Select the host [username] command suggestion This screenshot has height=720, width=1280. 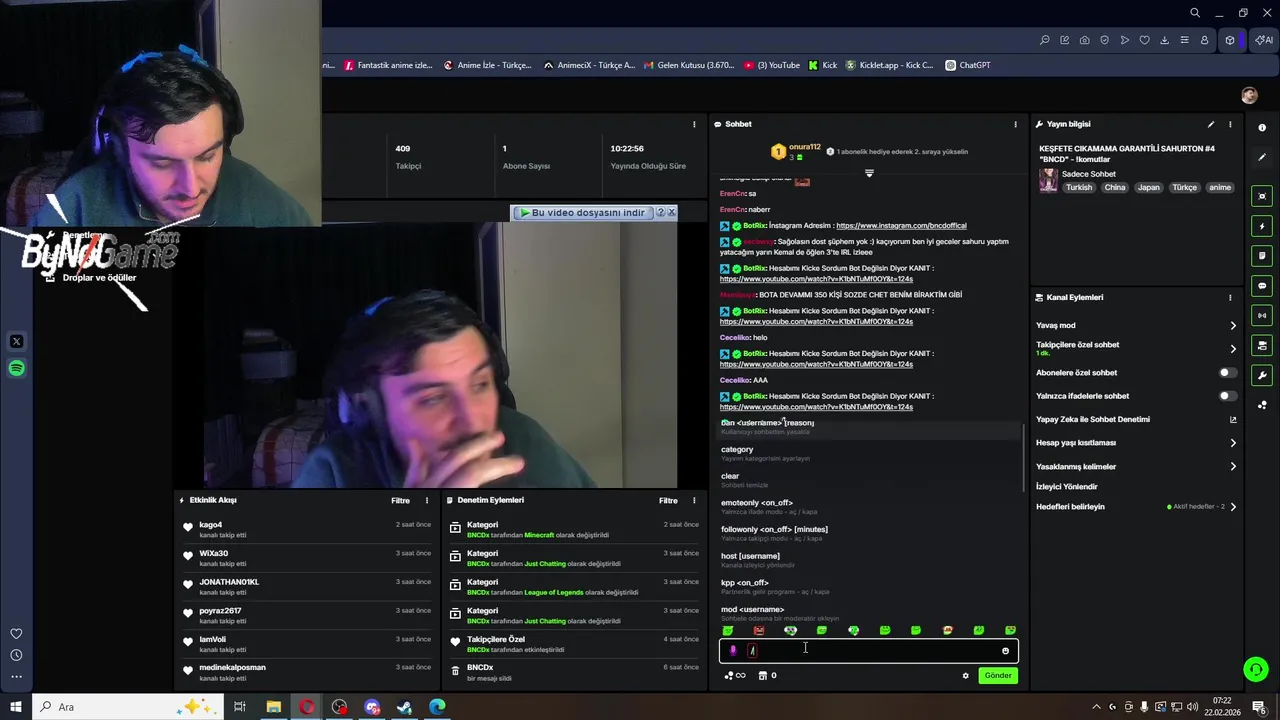click(870, 560)
